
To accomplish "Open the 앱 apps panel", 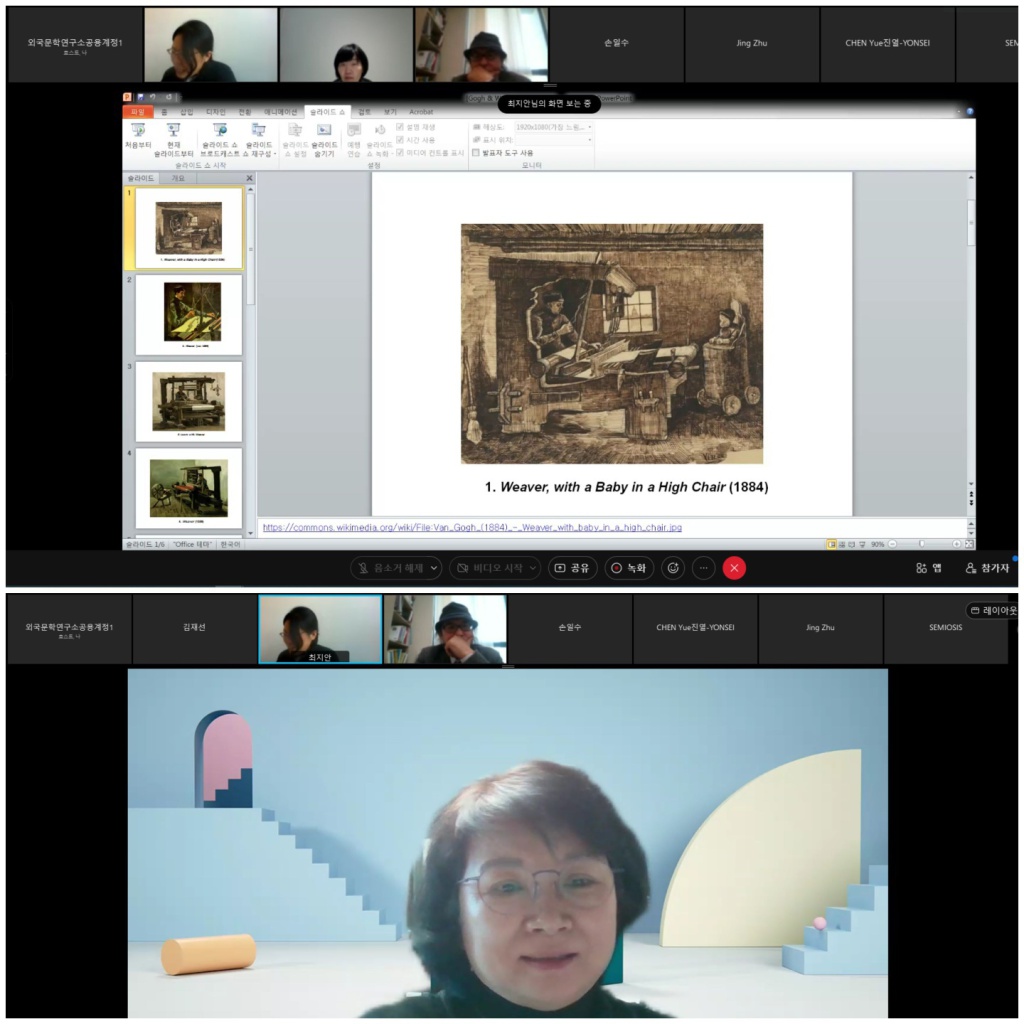I will pos(928,568).
